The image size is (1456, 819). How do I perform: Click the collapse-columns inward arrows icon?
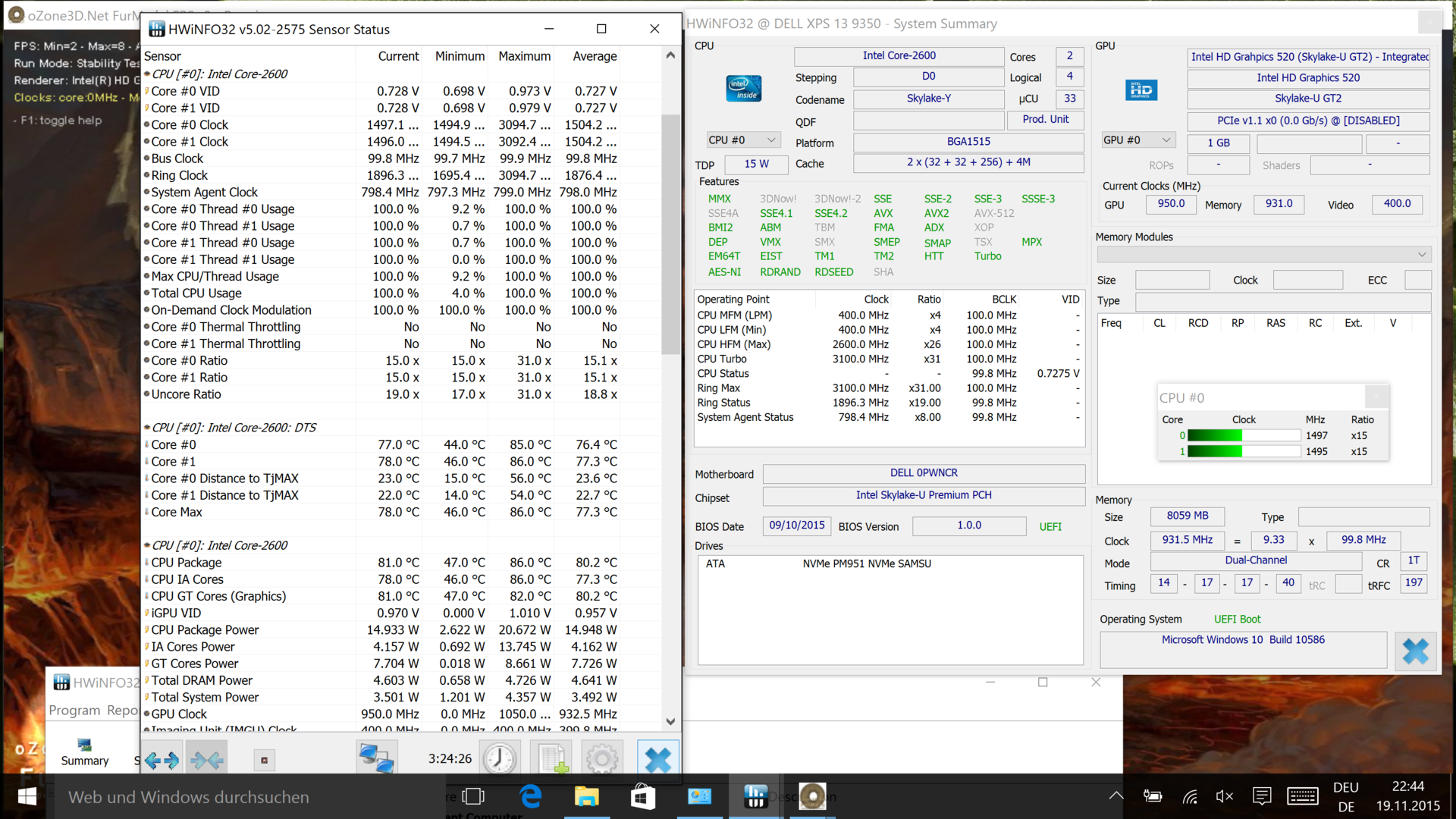point(206,759)
